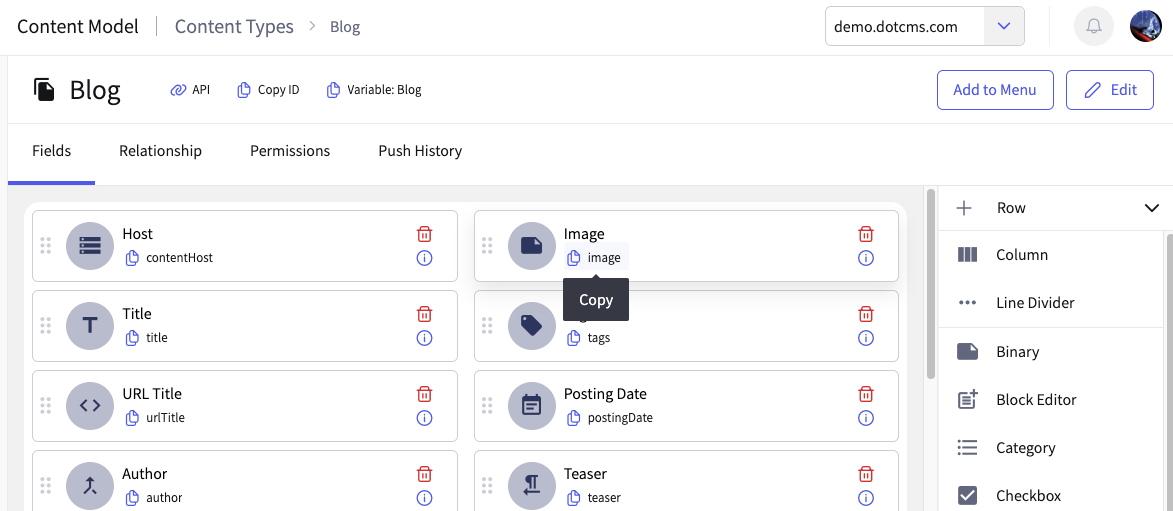Screen dimensions: 1173x511
Task: Switch to the Relationship tab
Action: pyautogui.click(x=160, y=151)
